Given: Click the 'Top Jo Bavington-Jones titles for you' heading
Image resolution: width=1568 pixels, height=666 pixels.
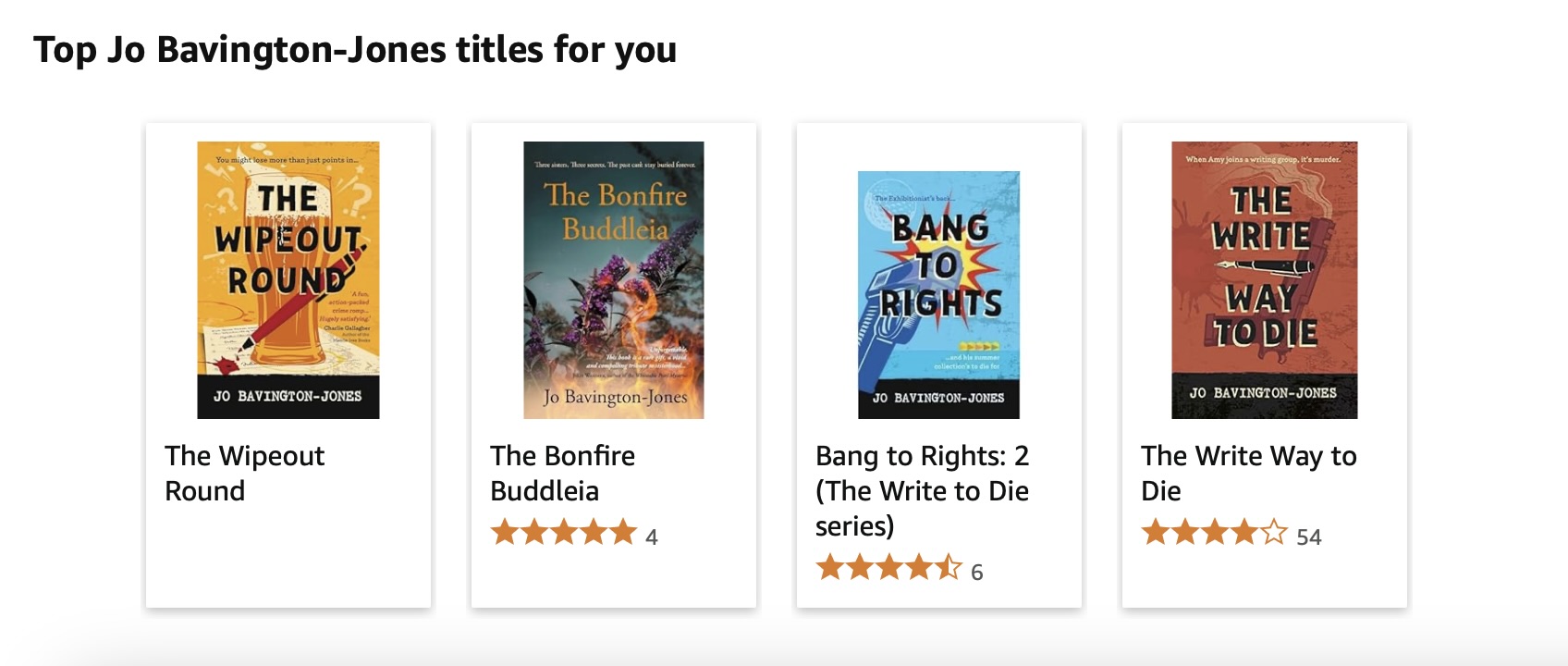Looking at the screenshot, I should pos(355,49).
